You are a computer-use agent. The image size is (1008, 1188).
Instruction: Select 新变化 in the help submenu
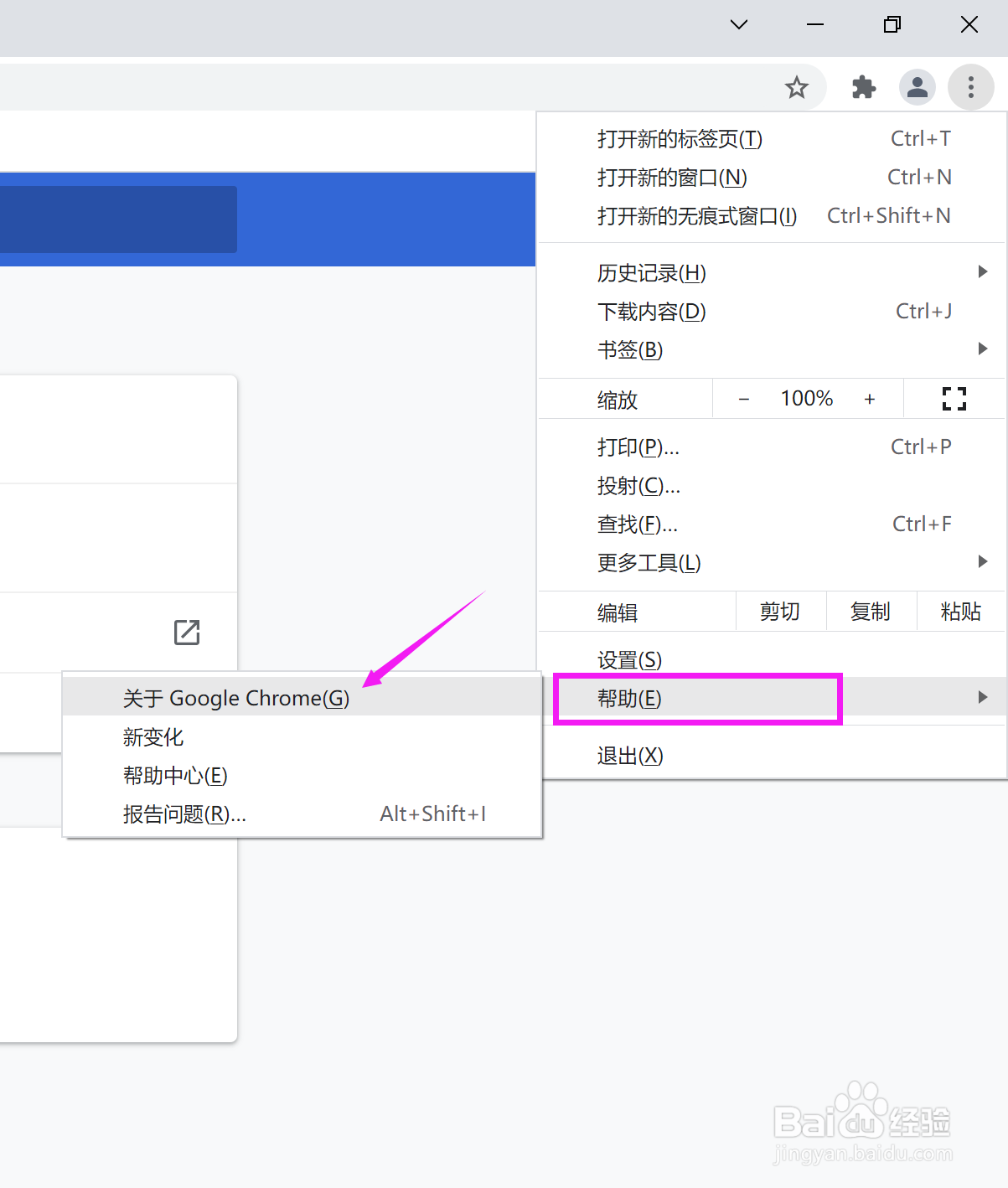coord(302,737)
